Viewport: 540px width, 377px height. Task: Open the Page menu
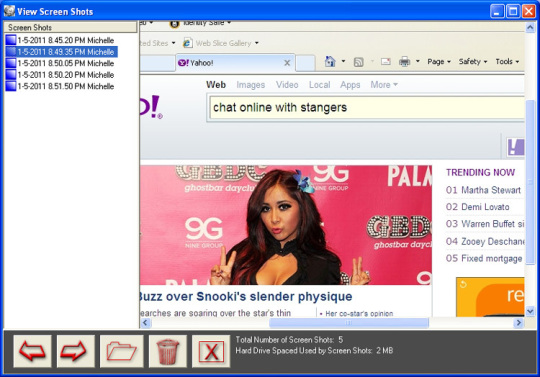tap(439, 62)
